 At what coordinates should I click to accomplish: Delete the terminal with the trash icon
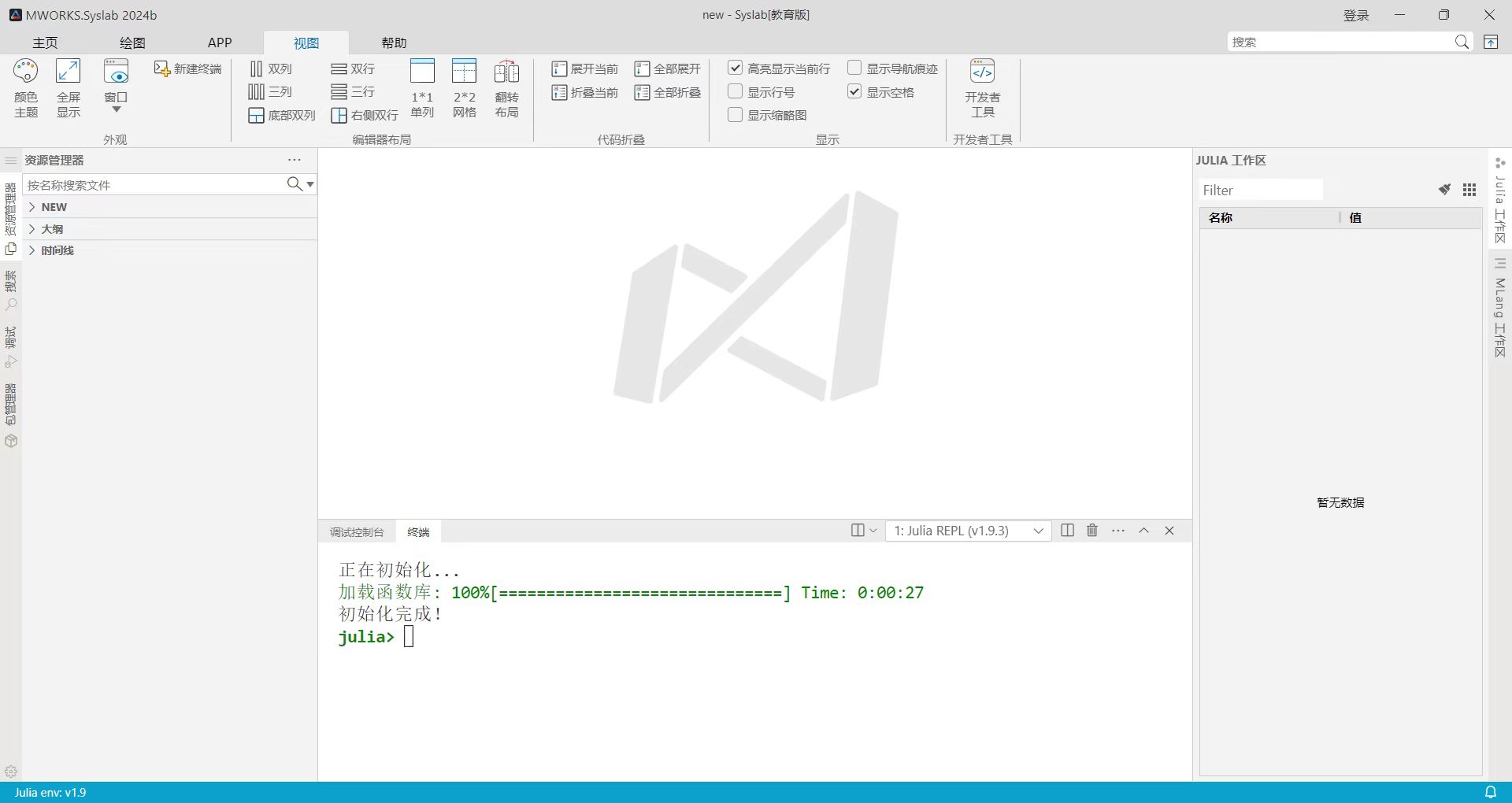1092,531
